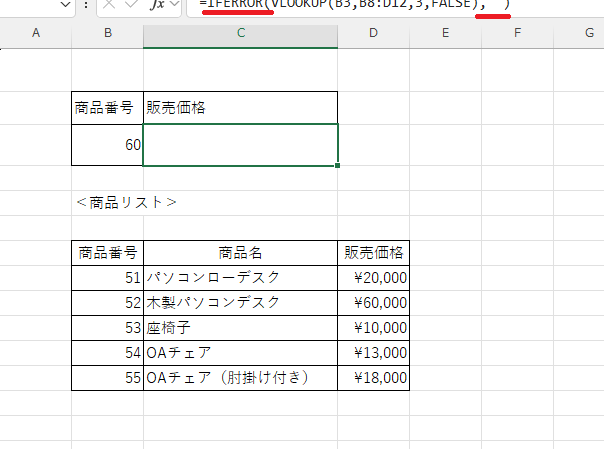
Task: Expand the function list arrow beside fx
Action: (x=175, y=5)
